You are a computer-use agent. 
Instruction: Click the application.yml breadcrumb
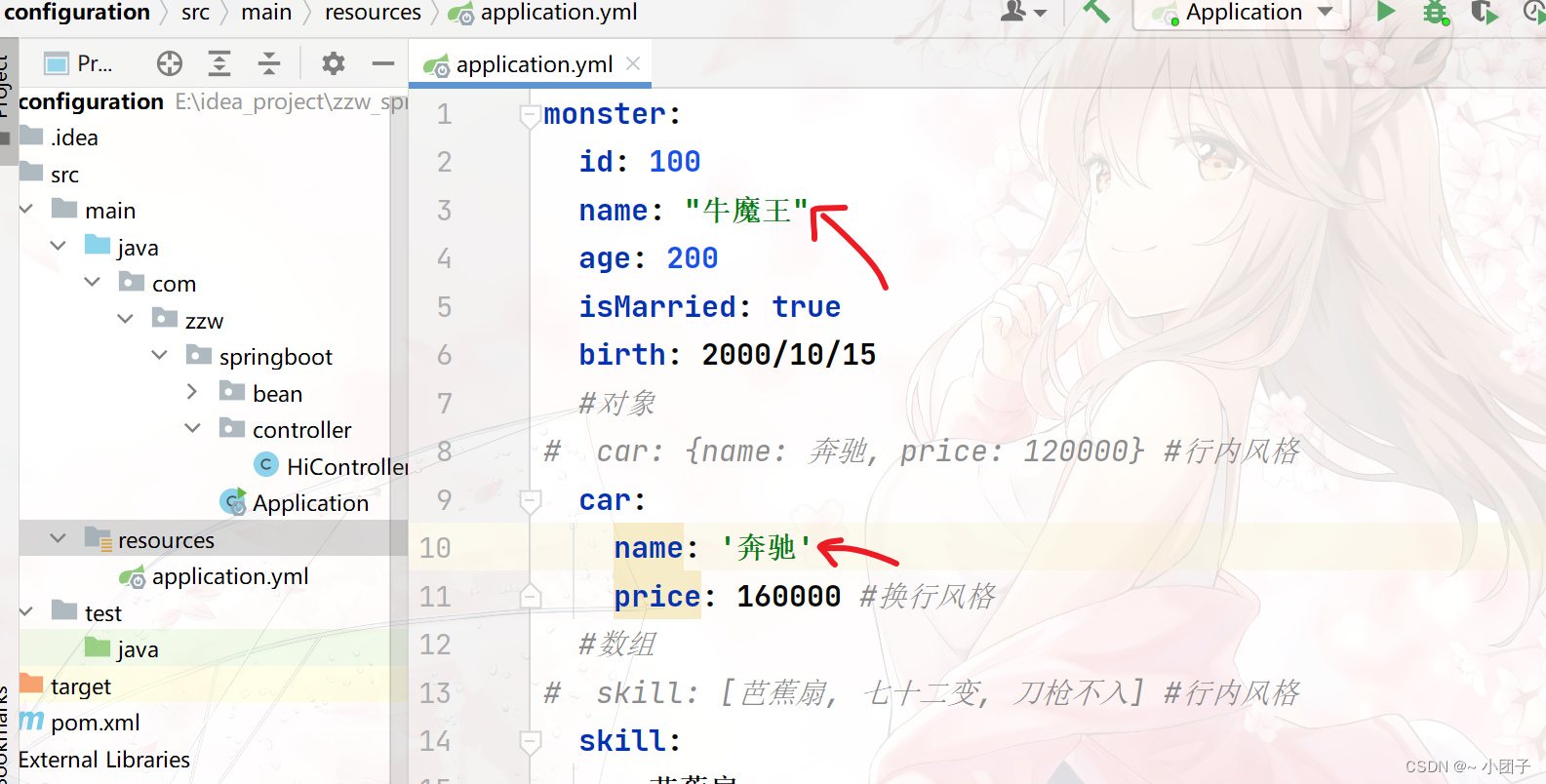pyautogui.click(x=558, y=12)
